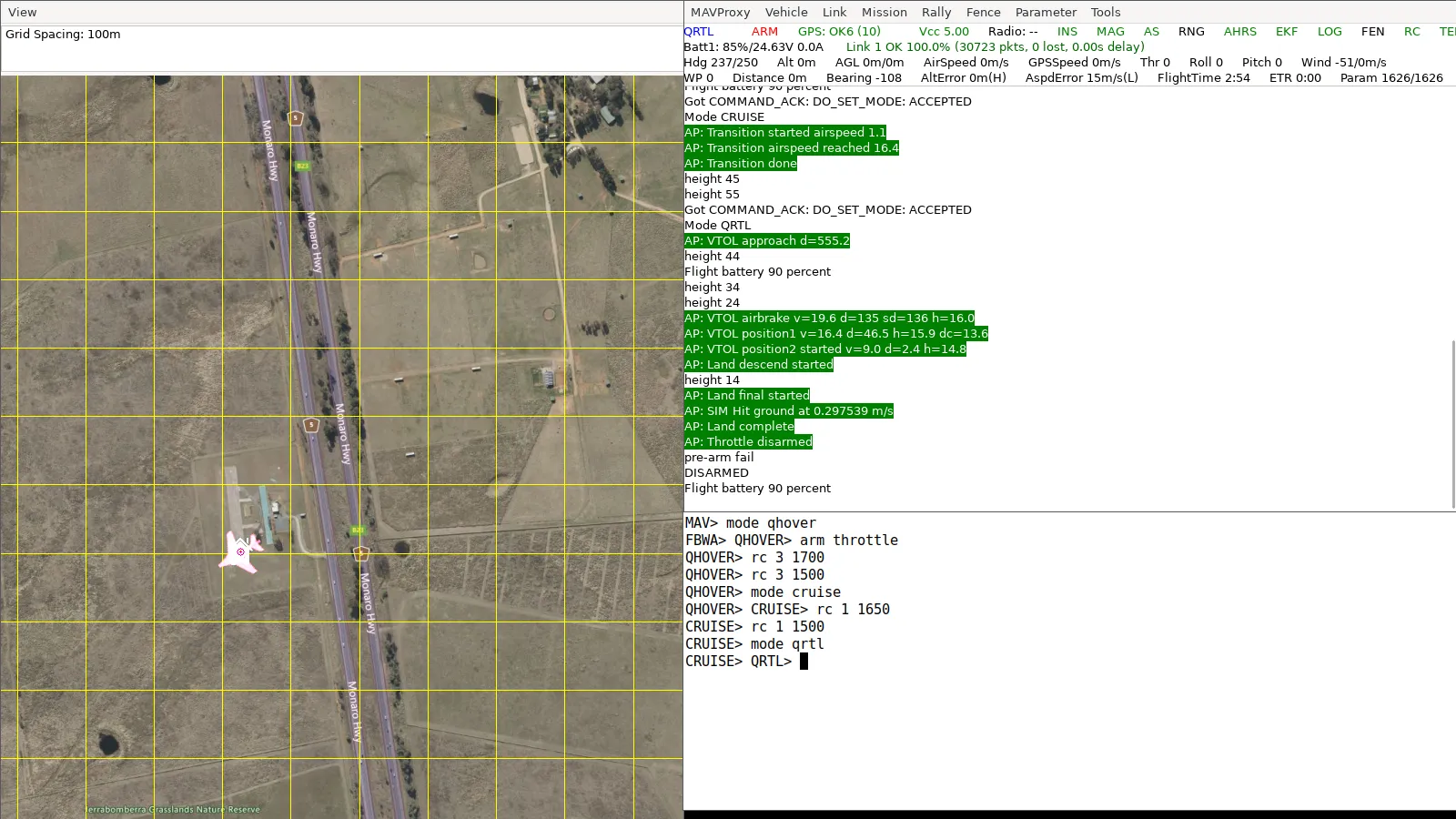The image size is (1456, 819).
Task: Open the Parameter menu
Action: pyautogui.click(x=1046, y=12)
